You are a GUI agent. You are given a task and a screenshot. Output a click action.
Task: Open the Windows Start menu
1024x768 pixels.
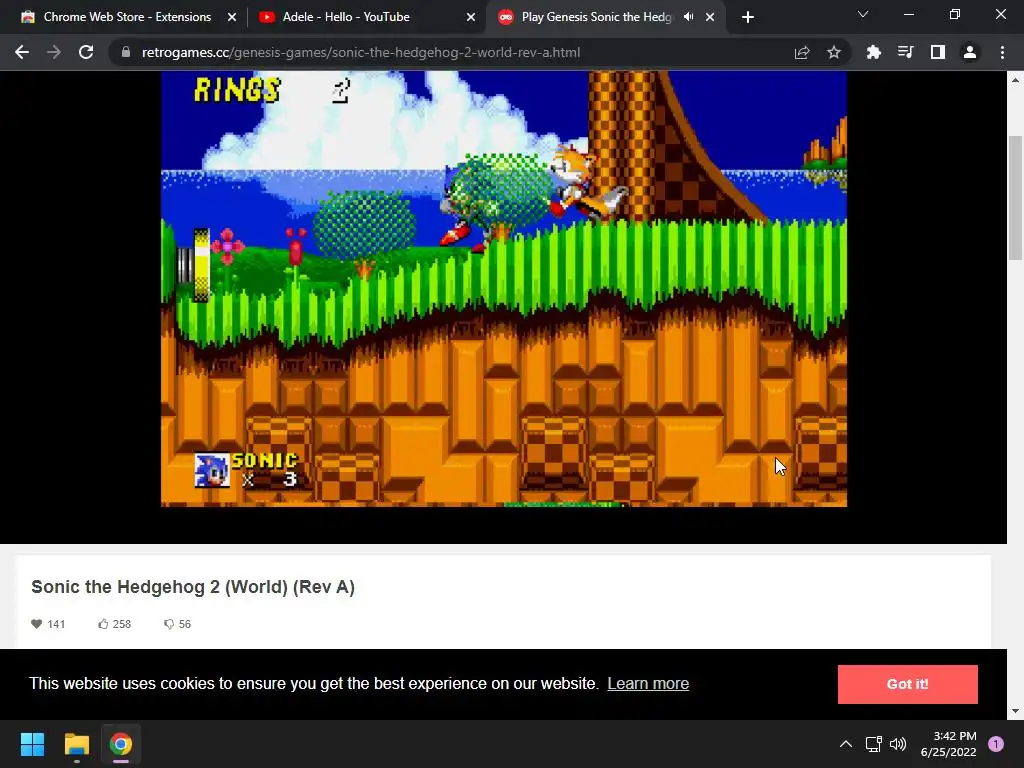click(32, 744)
